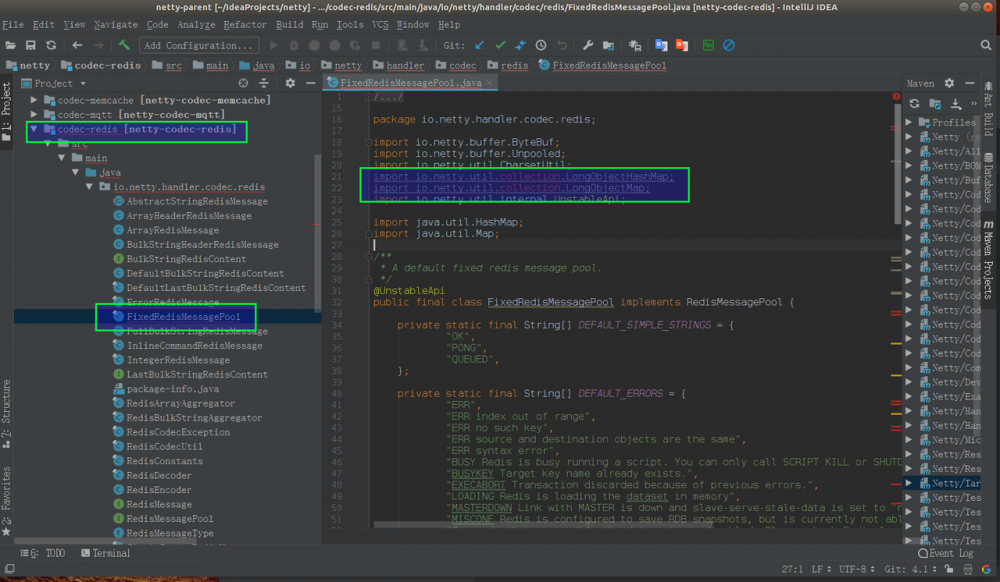Open Project tool window settings gear
Image resolution: width=1000 pixels, height=582 pixels.
289,83
